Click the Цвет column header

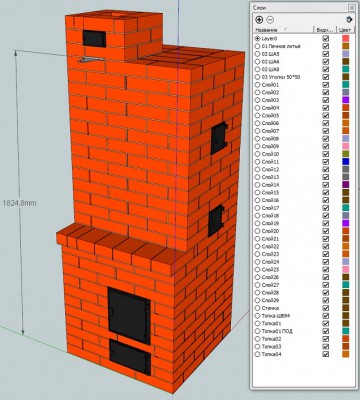point(345,30)
